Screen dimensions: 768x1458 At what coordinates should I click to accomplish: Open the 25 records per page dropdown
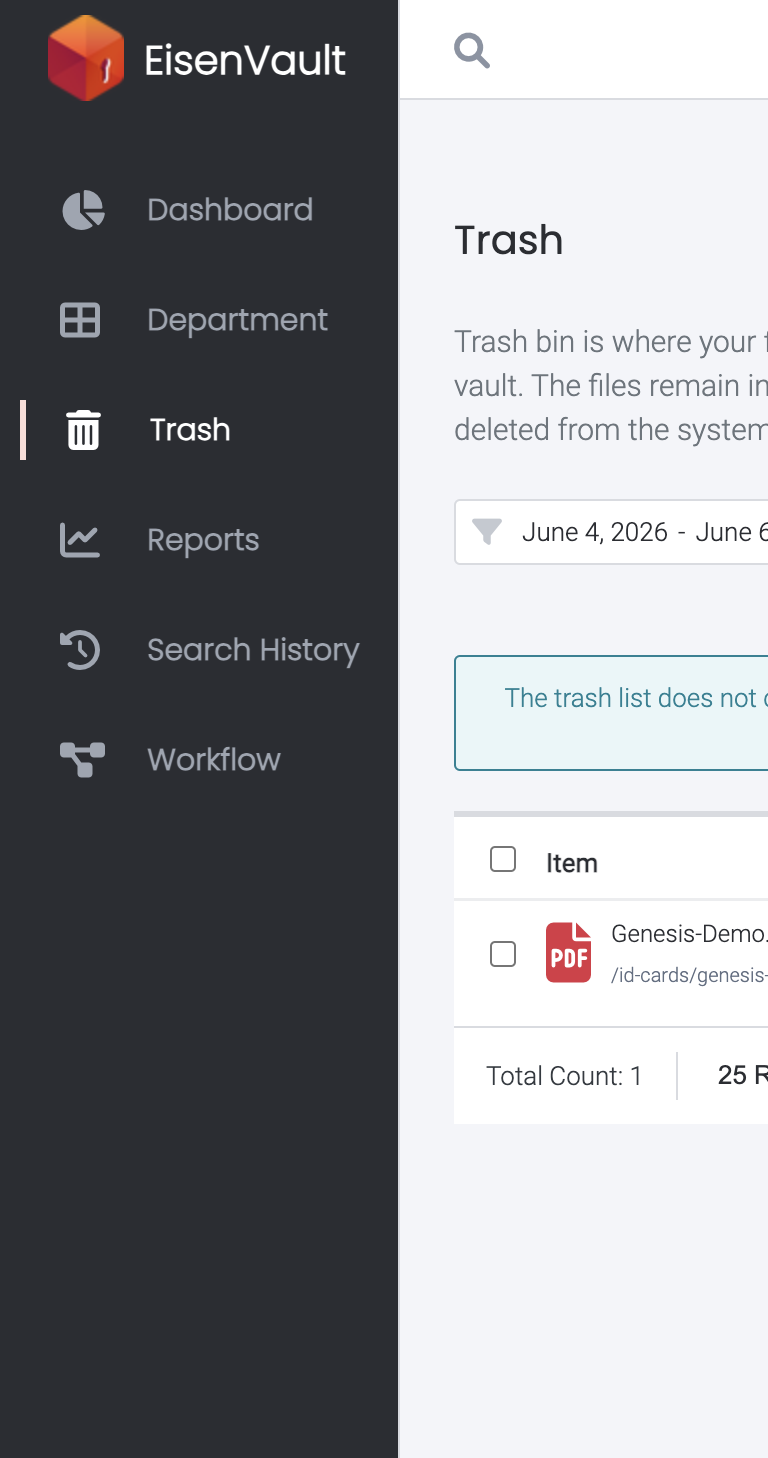(743, 1075)
